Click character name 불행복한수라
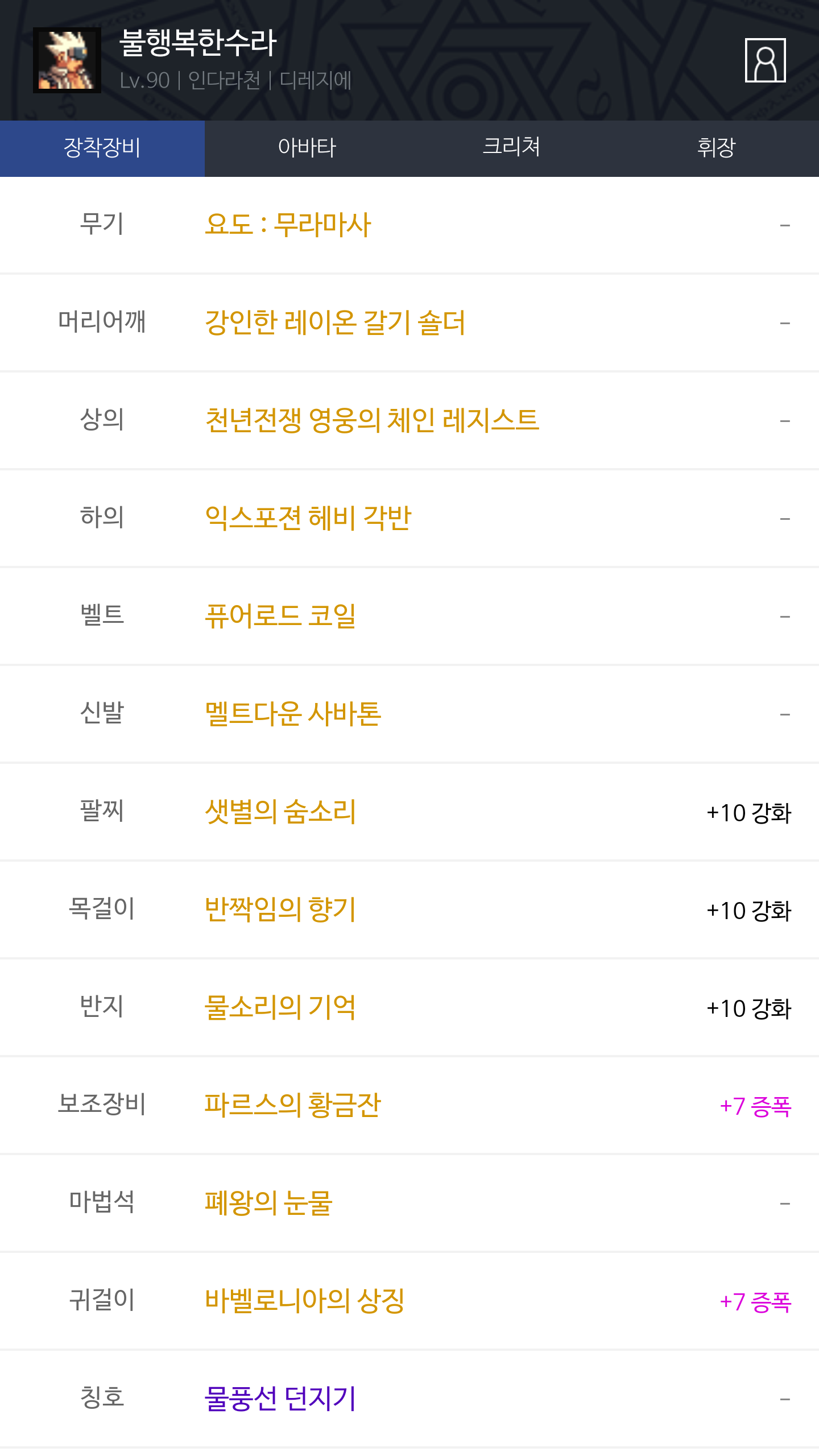 coord(198,43)
